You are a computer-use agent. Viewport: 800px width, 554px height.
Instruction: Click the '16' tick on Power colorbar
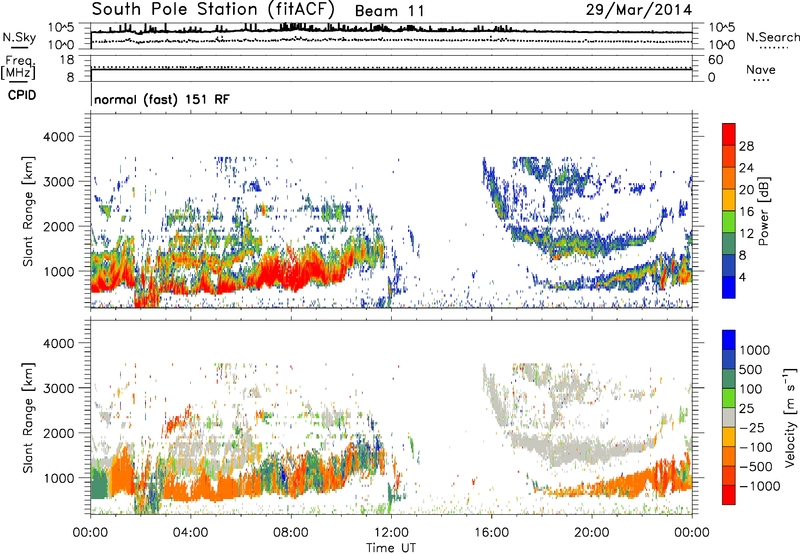point(746,212)
